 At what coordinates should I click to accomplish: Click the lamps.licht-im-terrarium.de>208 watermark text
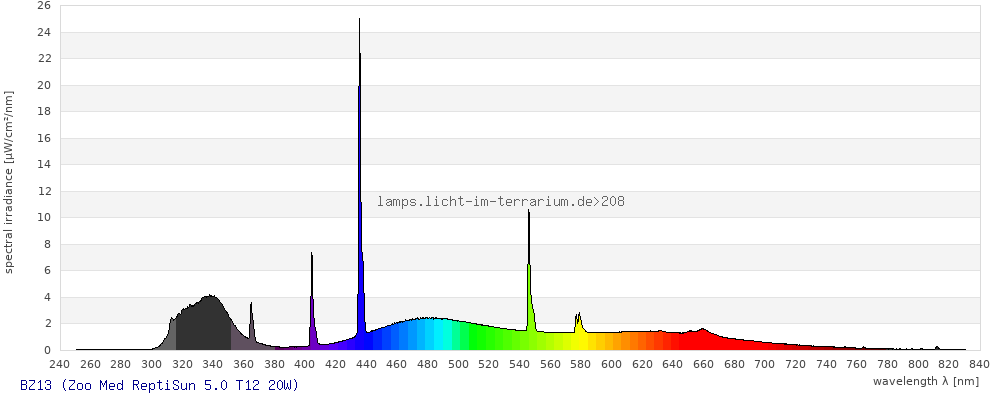coord(501,202)
